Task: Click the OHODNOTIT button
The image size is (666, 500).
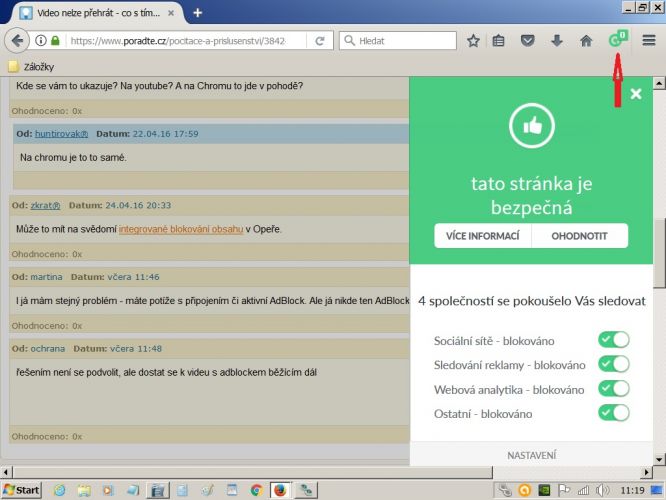Action: point(579,236)
